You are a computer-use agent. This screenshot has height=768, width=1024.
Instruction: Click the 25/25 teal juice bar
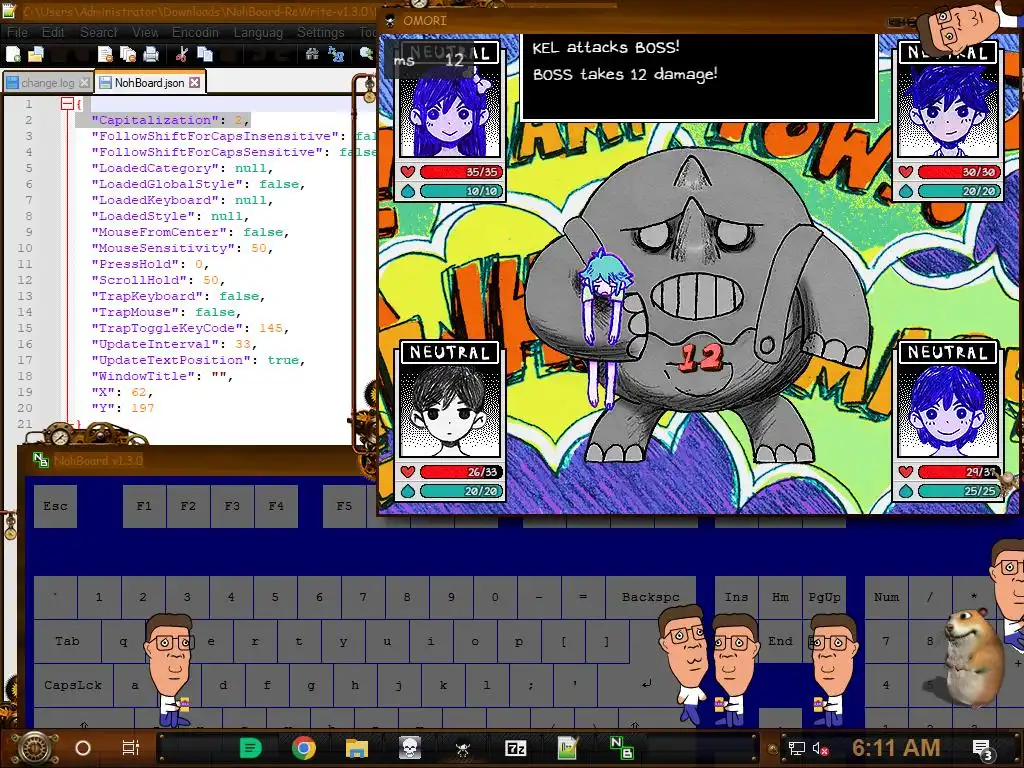click(x=958, y=491)
